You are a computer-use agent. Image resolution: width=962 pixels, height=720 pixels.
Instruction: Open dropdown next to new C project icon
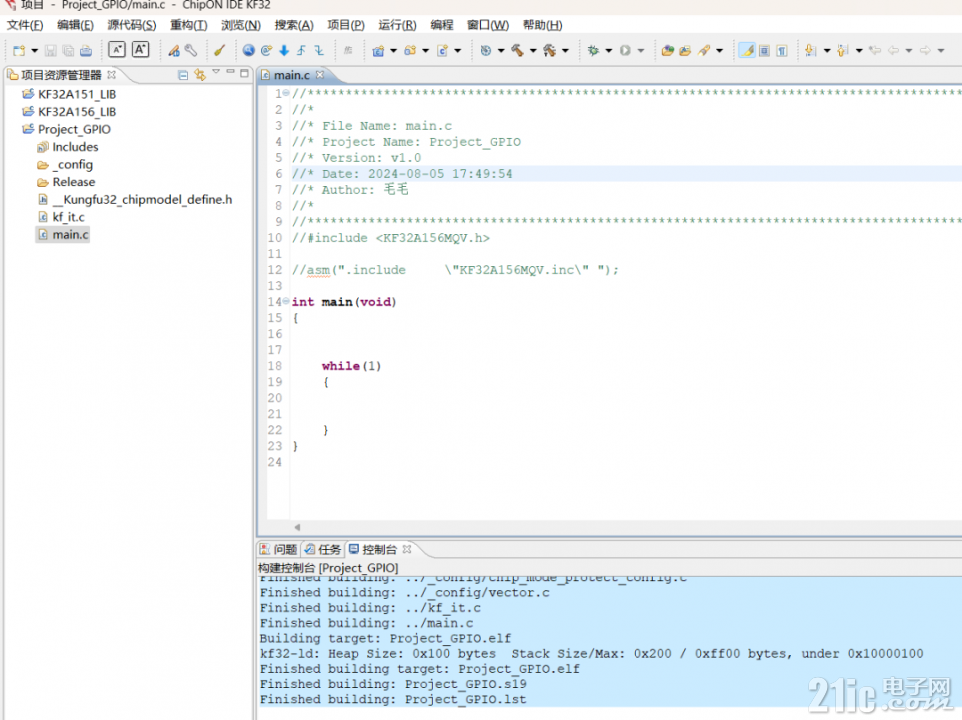click(393, 50)
